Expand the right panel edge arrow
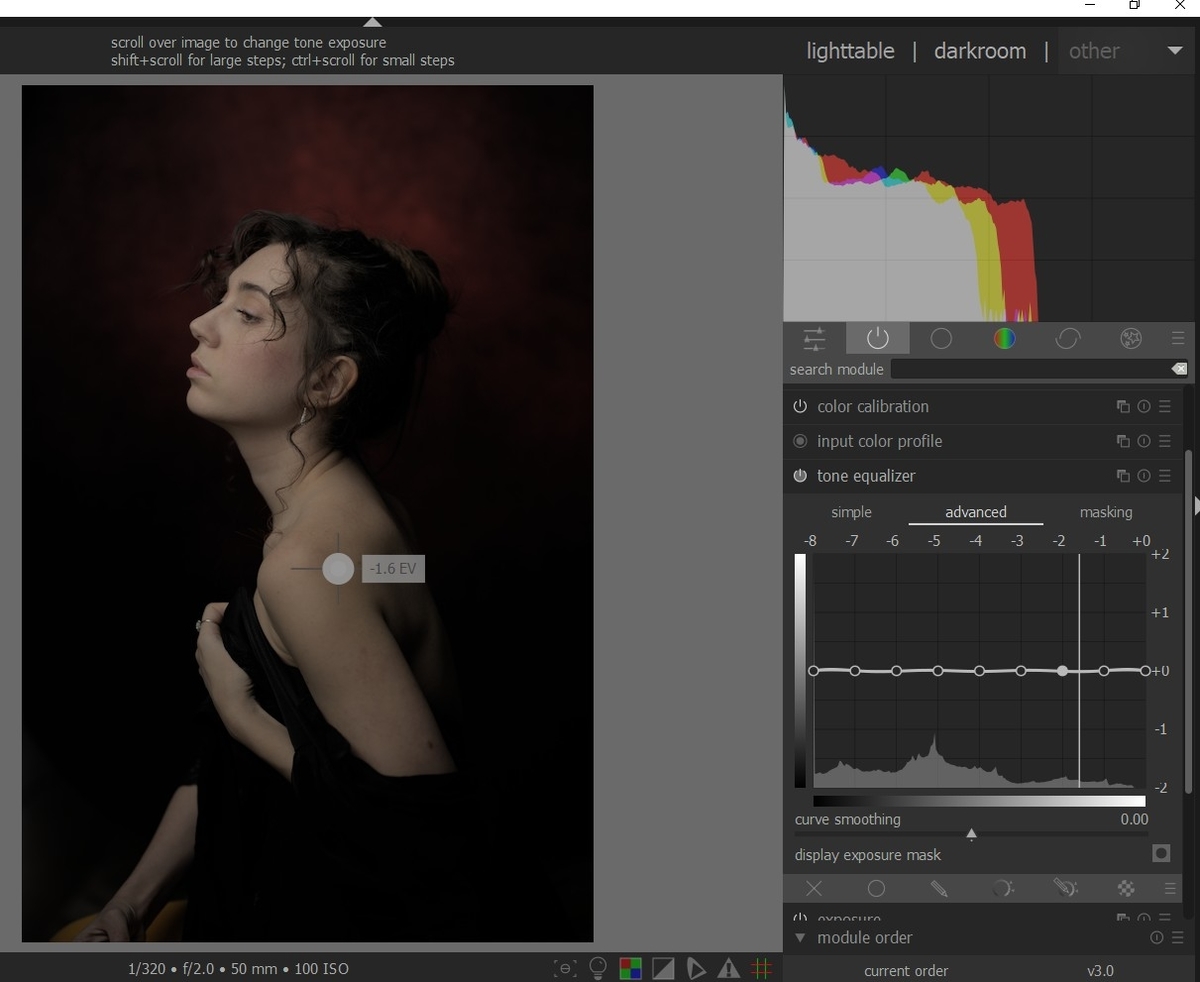Image resolution: width=1200 pixels, height=982 pixels. point(1196,506)
